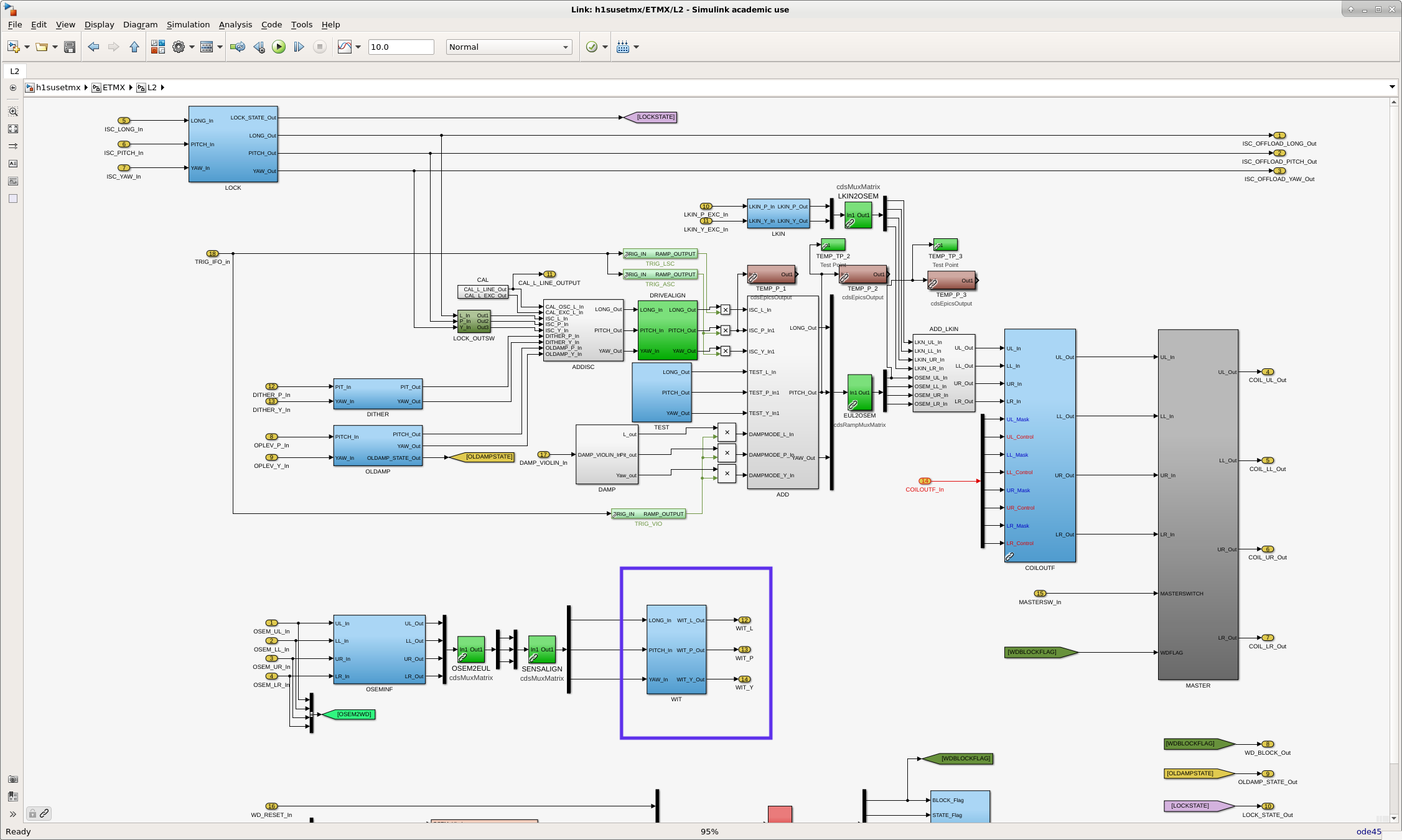Click the [LOCKSTATE] Goto tag at top
Image resolution: width=1402 pixels, height=840 pixels.
(650, 117)
